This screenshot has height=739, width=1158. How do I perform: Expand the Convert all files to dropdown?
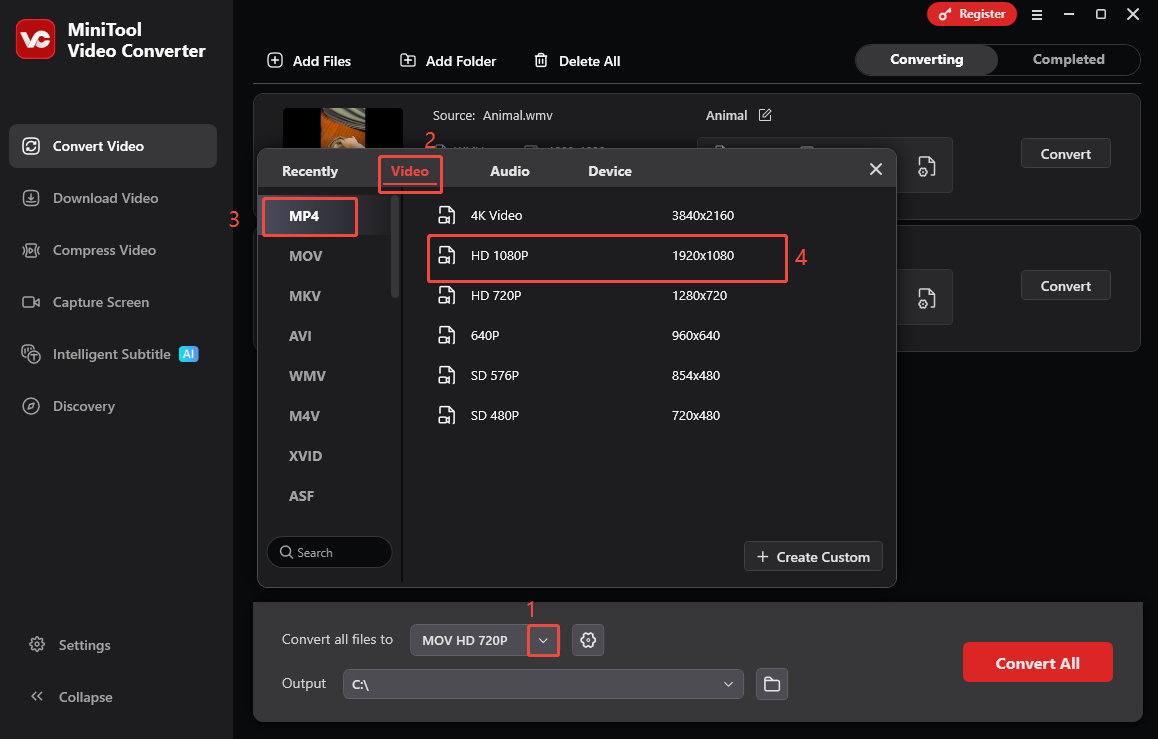tap(543, 640)
